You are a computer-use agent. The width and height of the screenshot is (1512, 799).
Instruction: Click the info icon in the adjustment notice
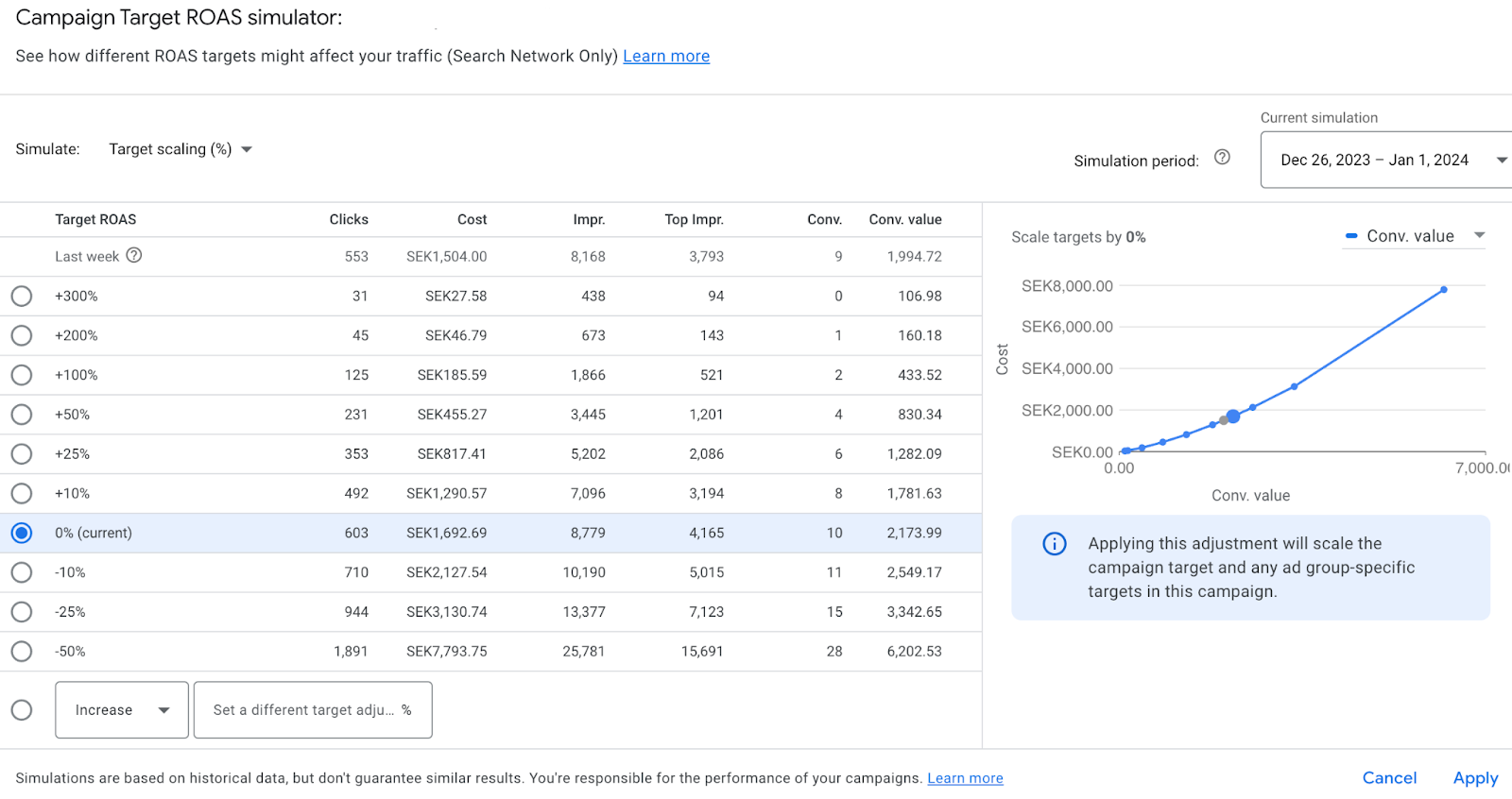pyautogui.click(x=1055, y=544)
